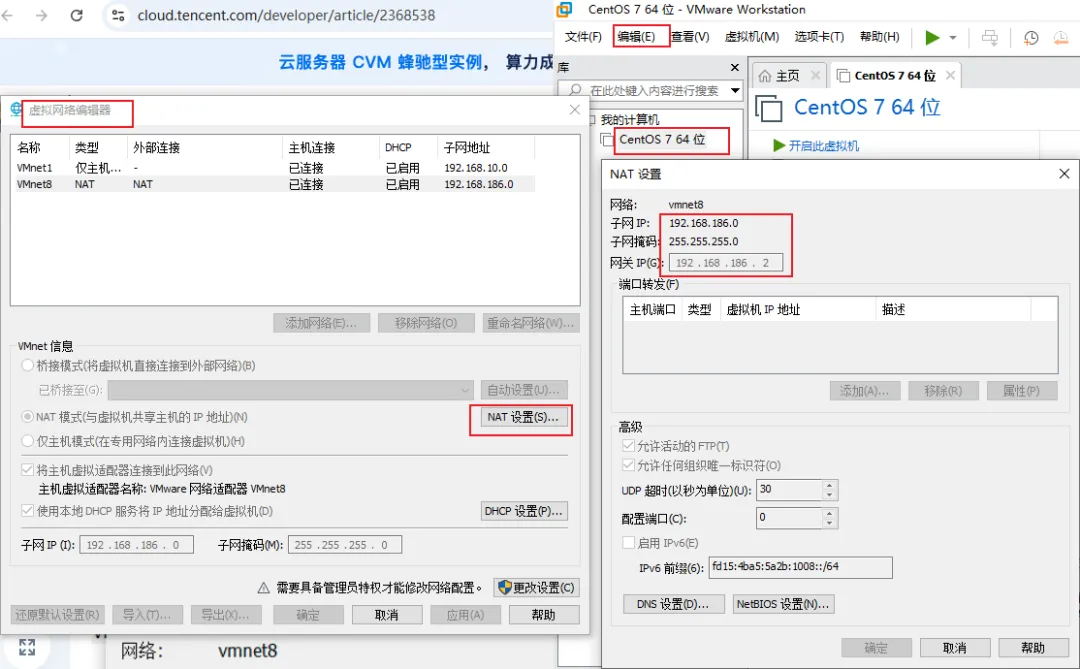
Task: Open the 虚拟机(M) menu
Action: [751, 37]
